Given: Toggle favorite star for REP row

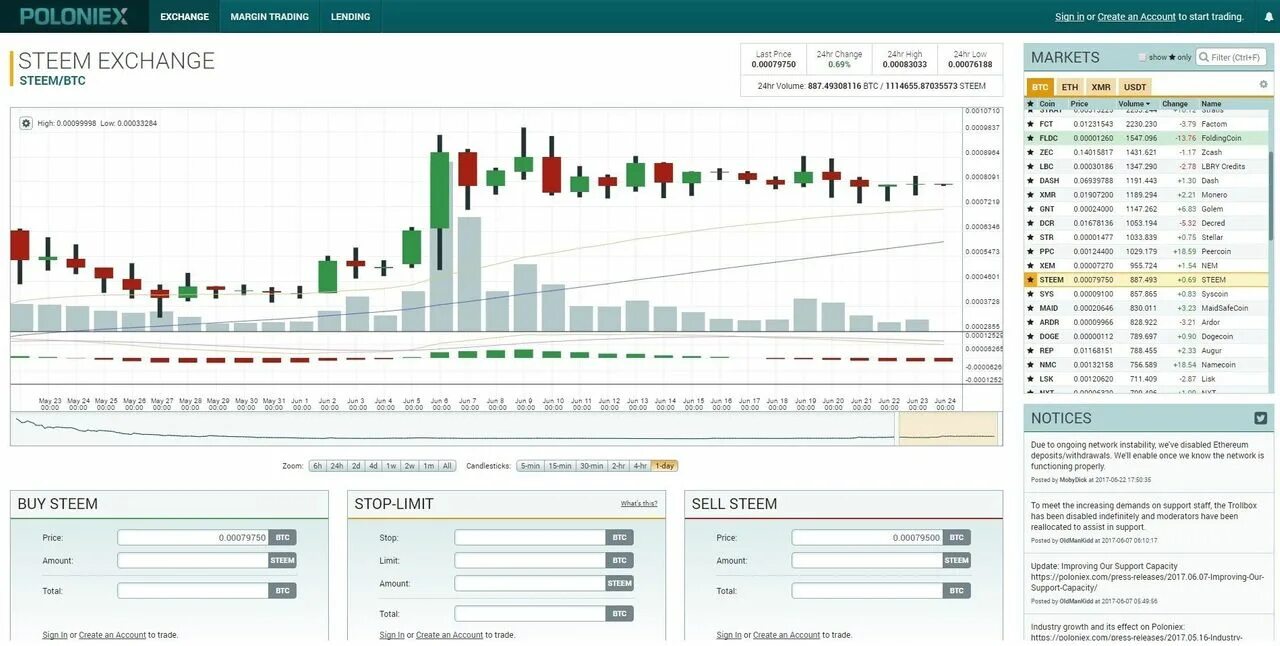Looking at the screenshot, I should tap(1031, 351).
